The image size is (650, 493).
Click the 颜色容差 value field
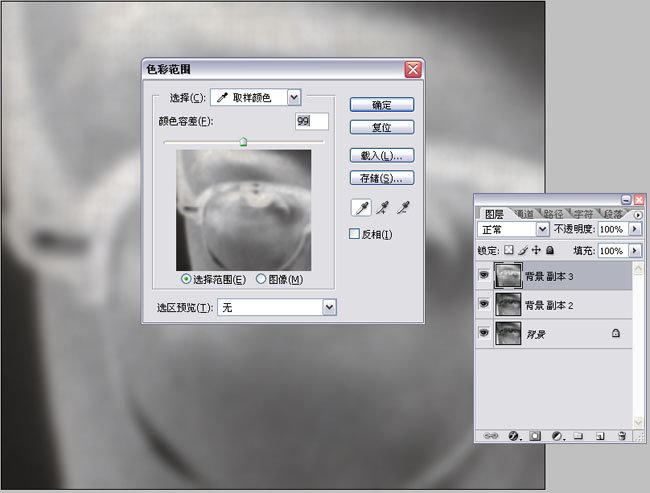(x=312, y=121)
